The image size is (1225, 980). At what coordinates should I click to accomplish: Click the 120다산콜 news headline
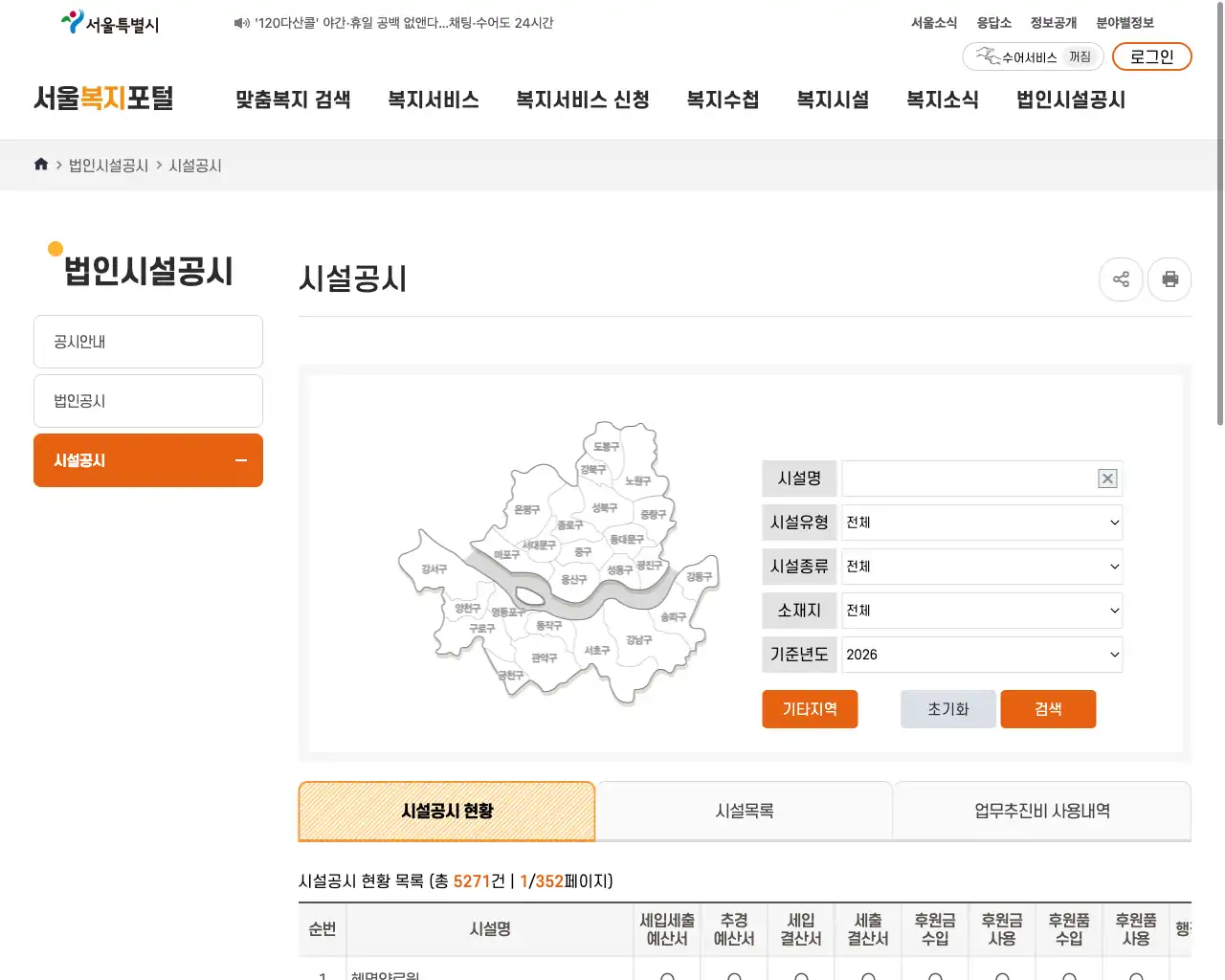point(404,23)
